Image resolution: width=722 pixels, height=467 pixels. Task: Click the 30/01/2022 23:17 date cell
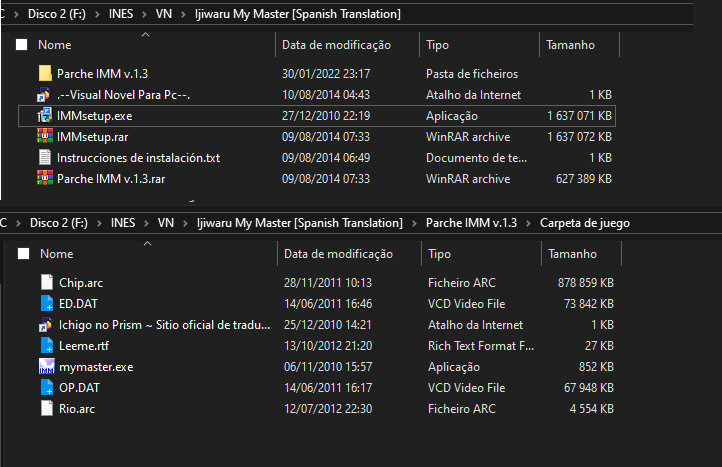point(326,74)
